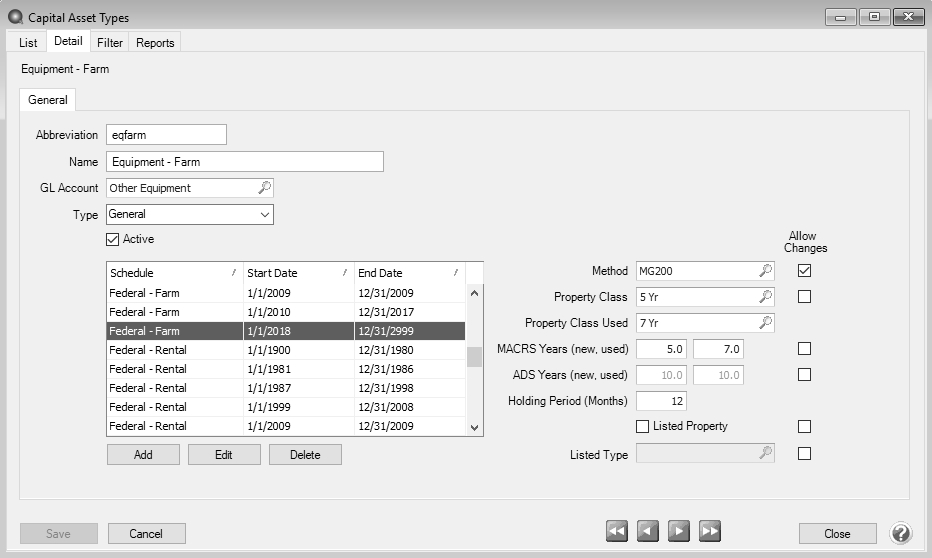
Task: Open the Method lookup magnifier
Action: [x=765, y=271]
